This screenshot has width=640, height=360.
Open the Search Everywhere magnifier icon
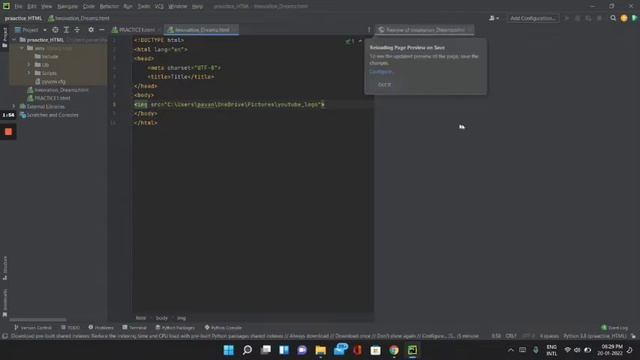613,18
